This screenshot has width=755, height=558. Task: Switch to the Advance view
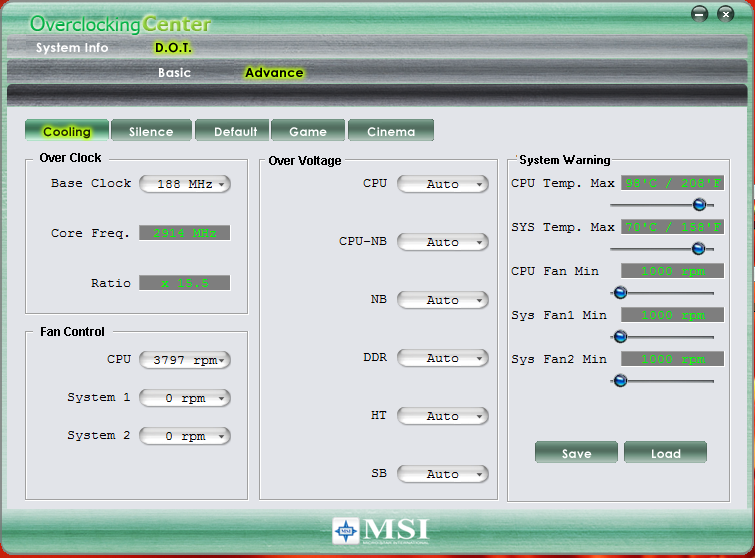click(274, 73)
